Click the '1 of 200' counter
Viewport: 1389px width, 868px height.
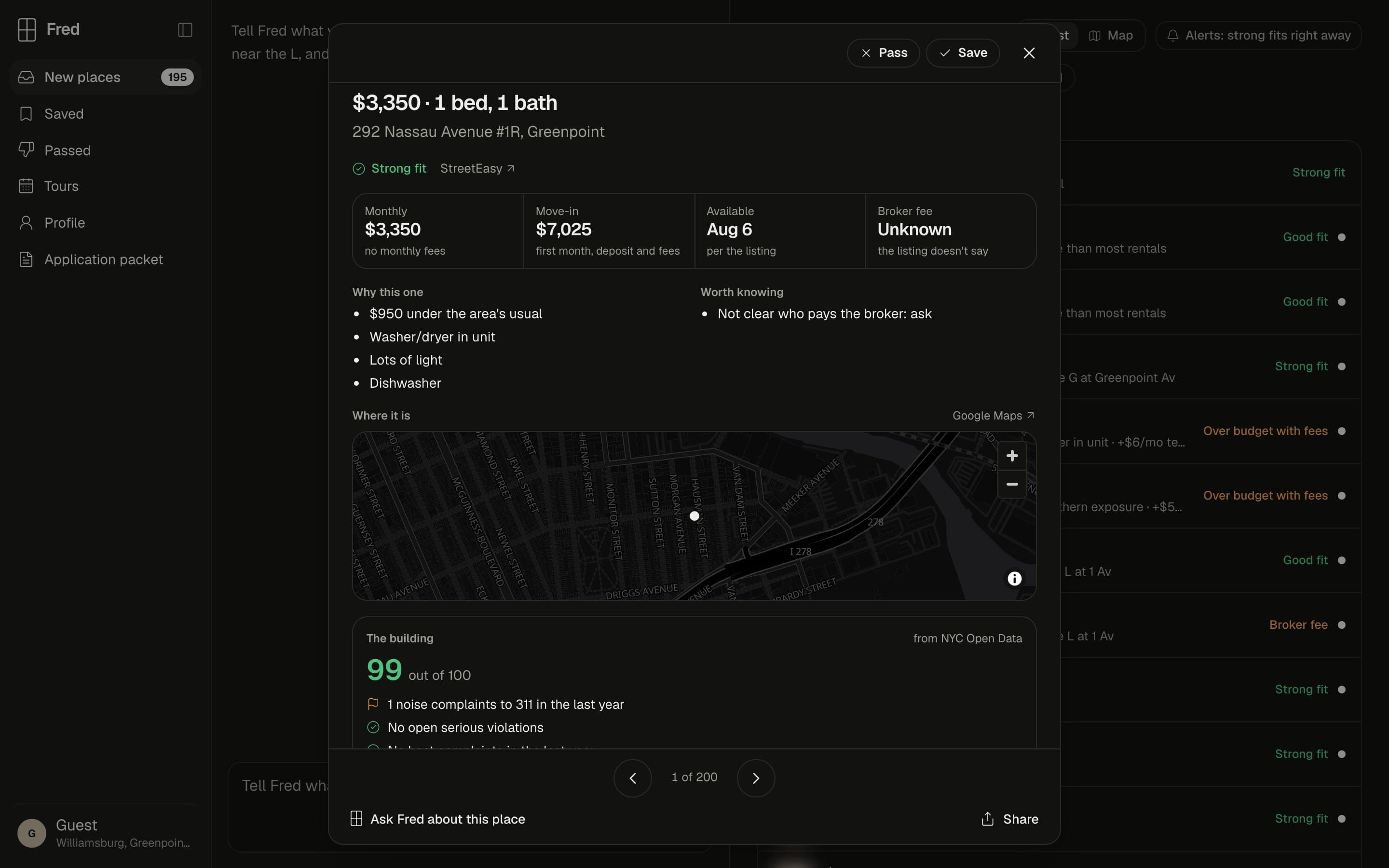pyautogui.click(x=694, y=777)
